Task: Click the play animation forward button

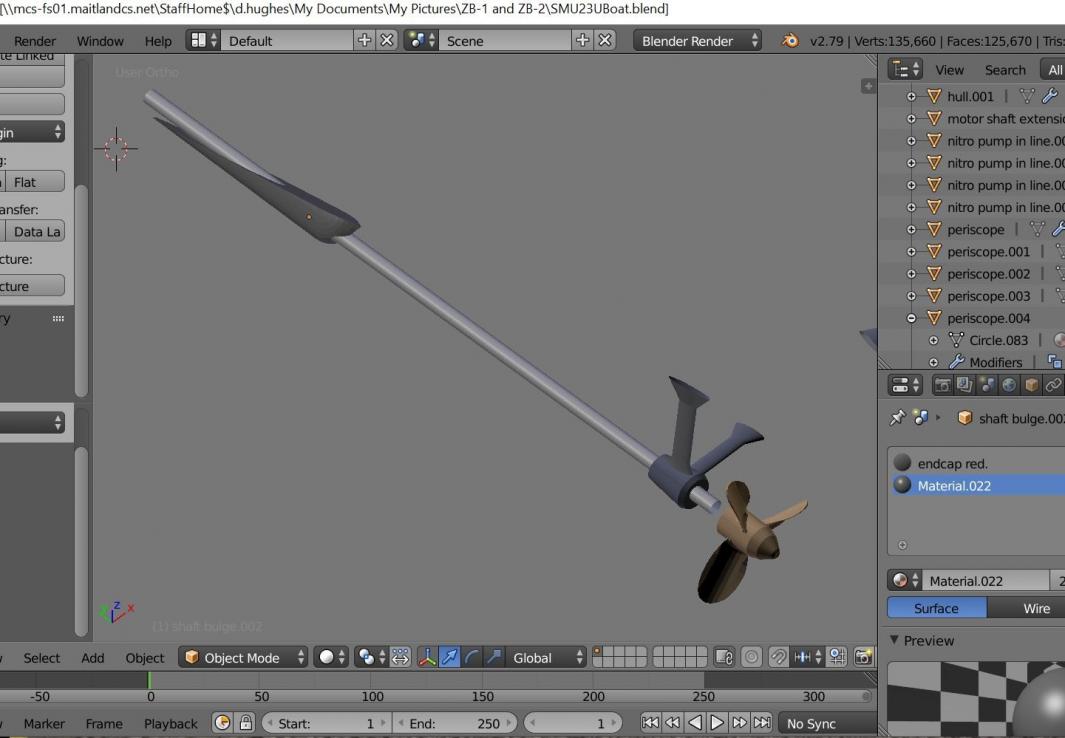Action: 717,723
